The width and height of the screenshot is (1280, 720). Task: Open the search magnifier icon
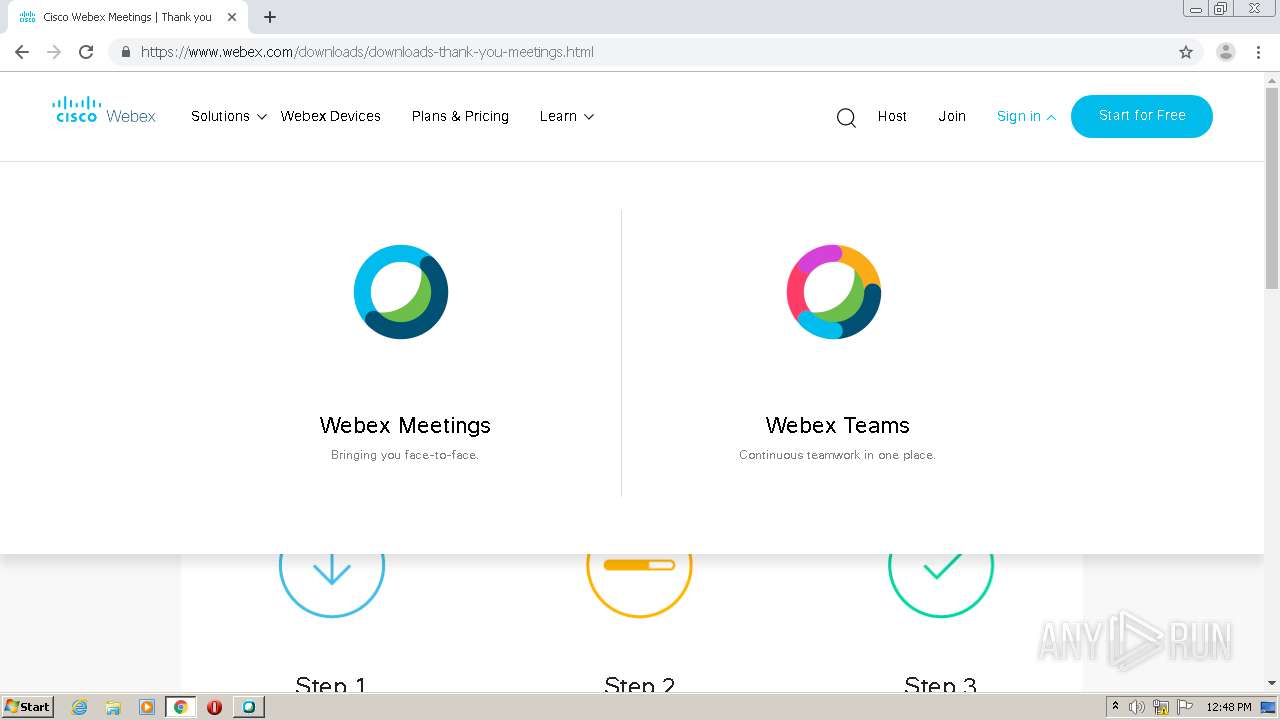pos(846,118)
